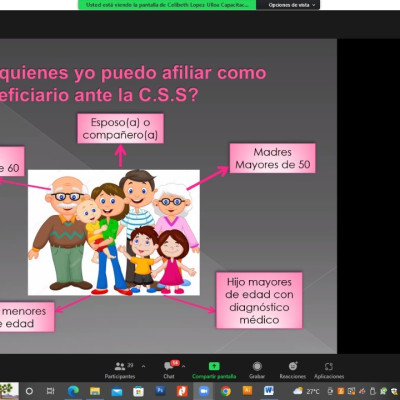Click the Zoom app taskbar icon

tap(204, 391)
